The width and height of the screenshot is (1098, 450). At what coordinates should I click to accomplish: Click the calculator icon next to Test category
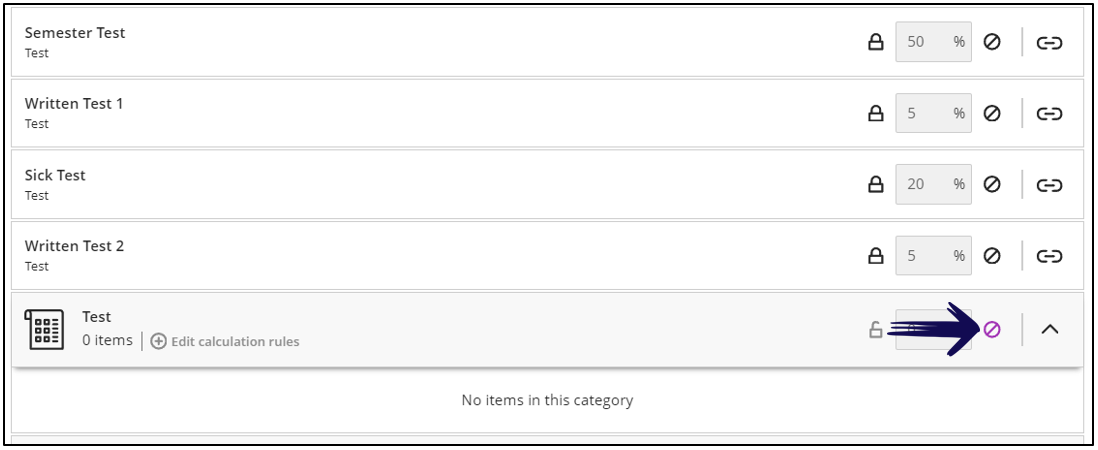point(44,329)
